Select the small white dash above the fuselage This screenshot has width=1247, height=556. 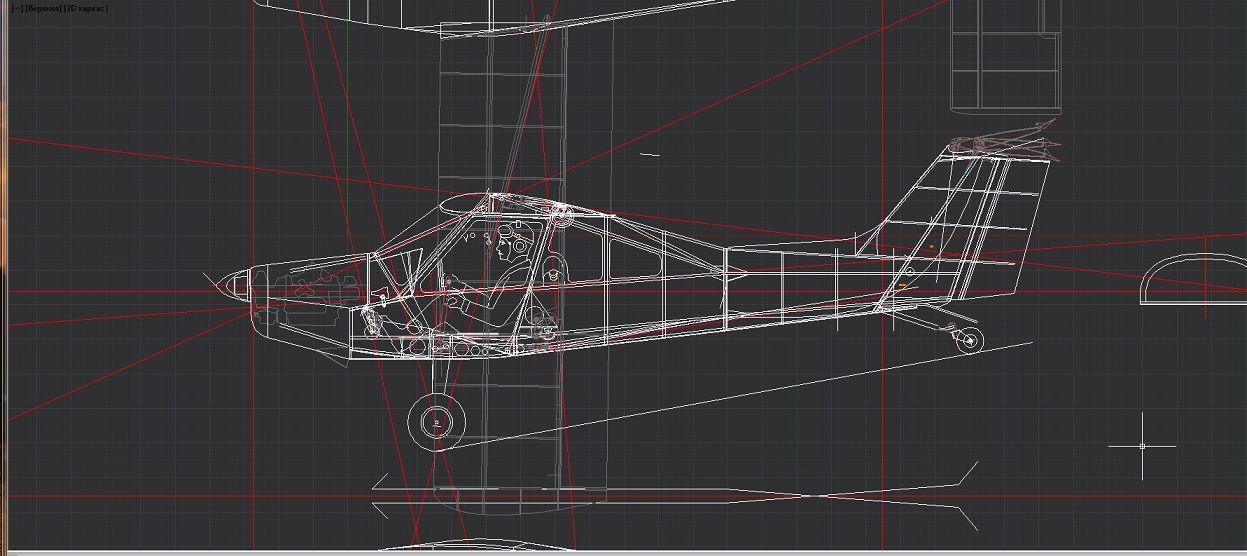(x=650, y=155)
